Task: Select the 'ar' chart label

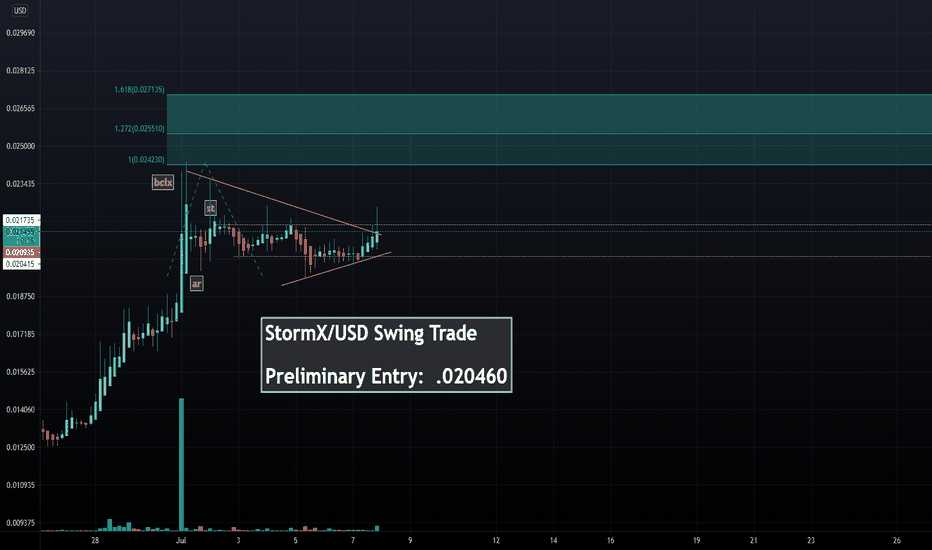Action: tap(197, 284)
